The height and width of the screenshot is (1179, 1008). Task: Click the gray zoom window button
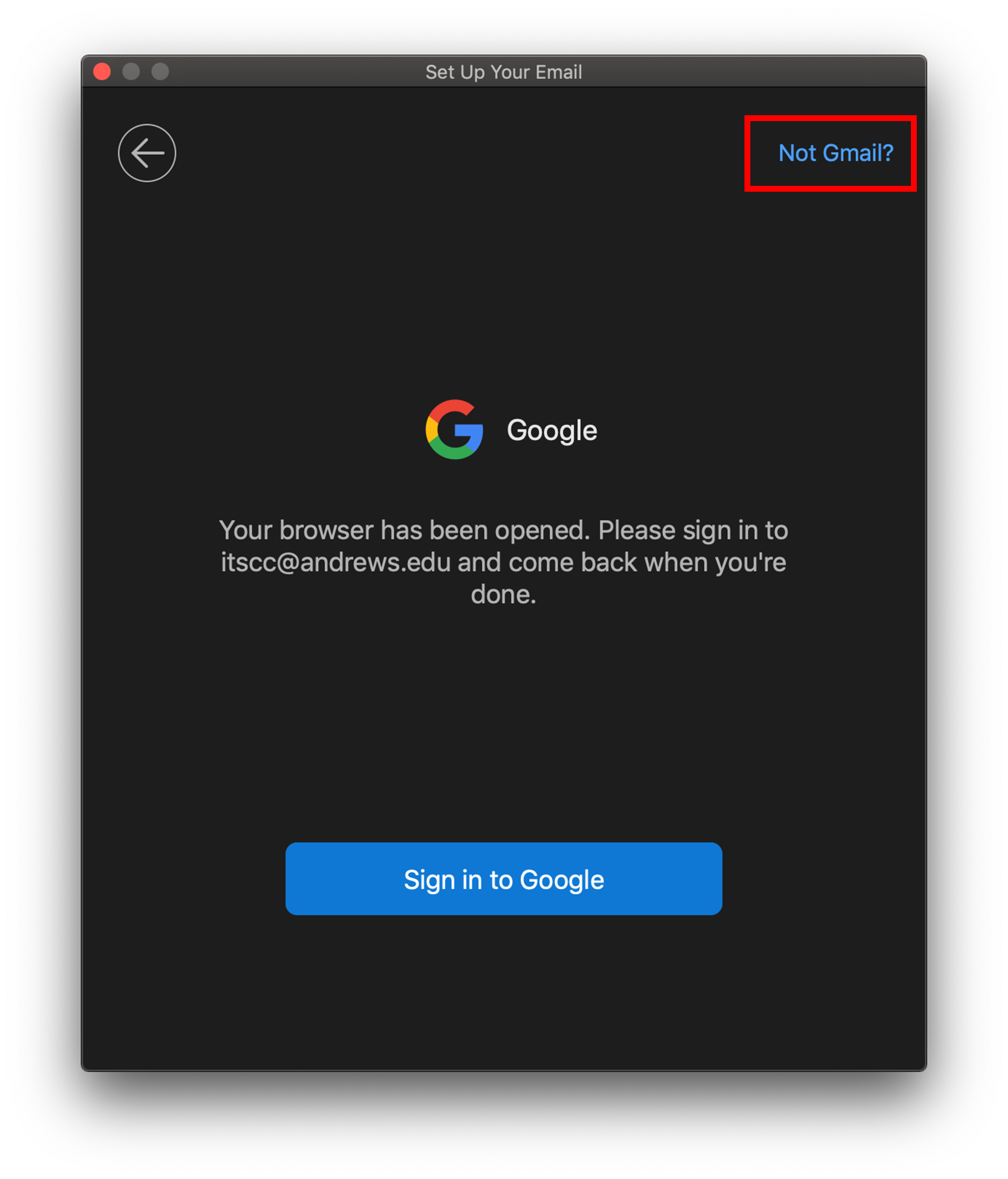(160, 72)
